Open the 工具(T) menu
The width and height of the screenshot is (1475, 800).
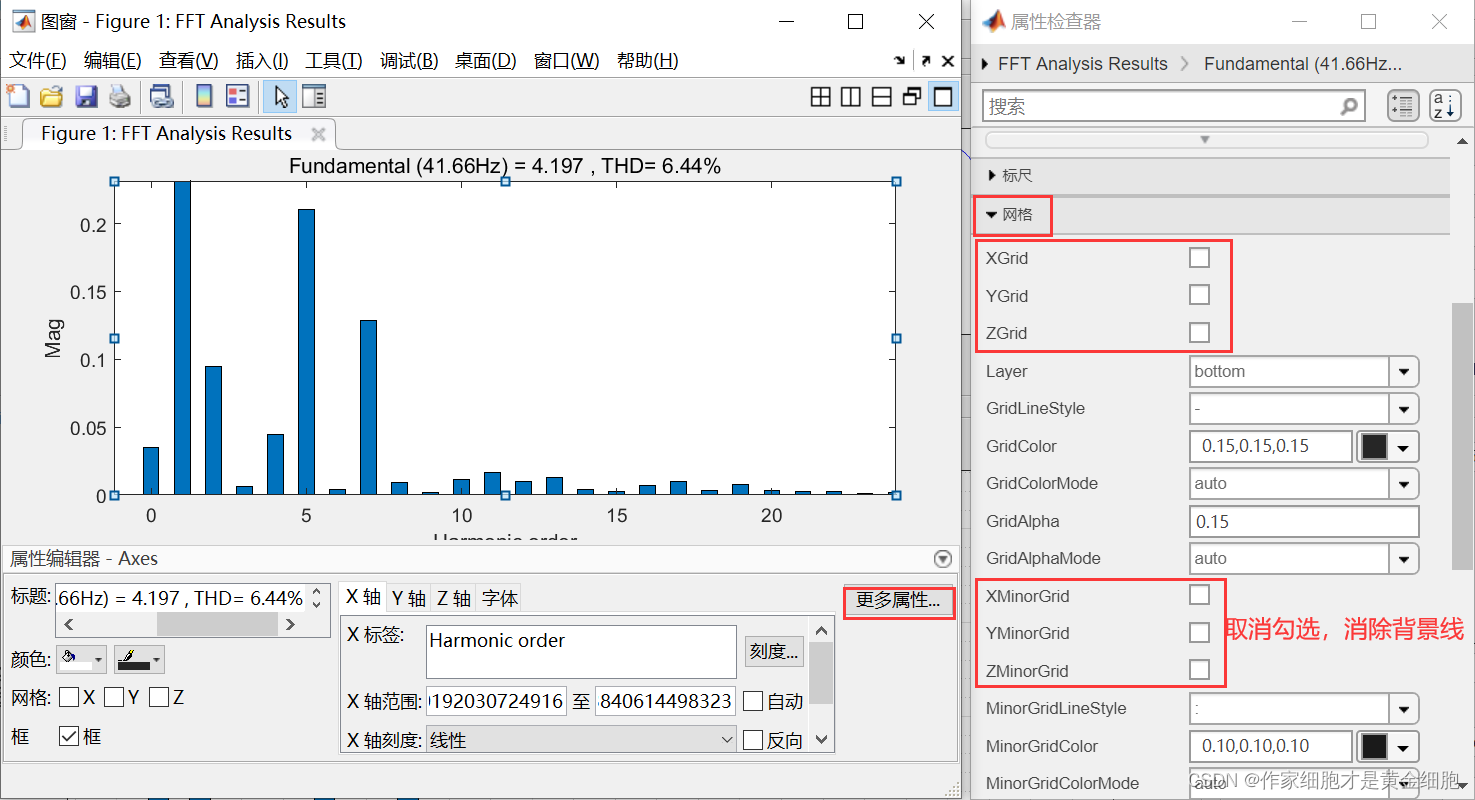coord(333,61)
